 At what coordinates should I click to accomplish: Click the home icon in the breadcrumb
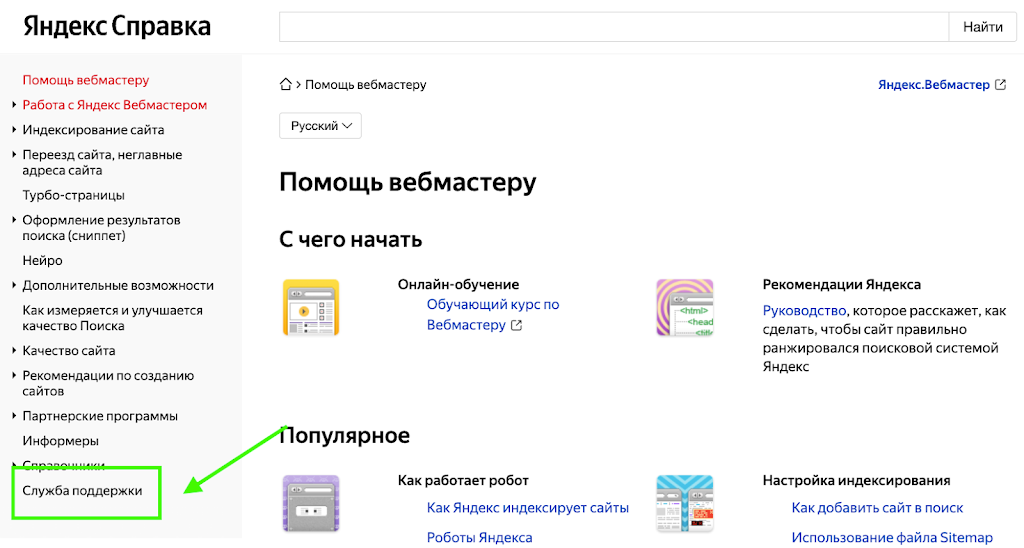(x=285, y=84)
